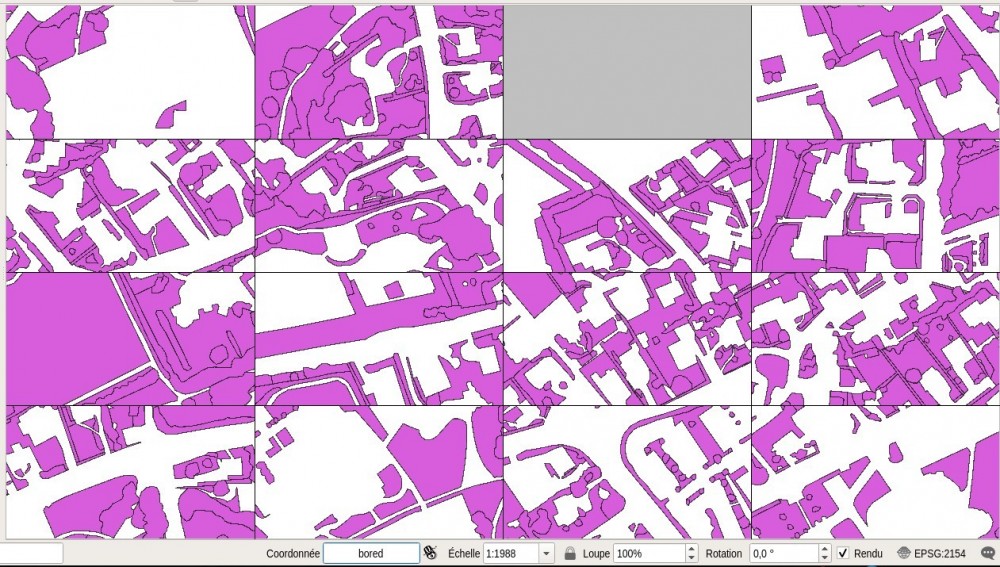Expand the Échelle scale dropdown arrow
1000x567 pixels.
[x=546, y=553]
